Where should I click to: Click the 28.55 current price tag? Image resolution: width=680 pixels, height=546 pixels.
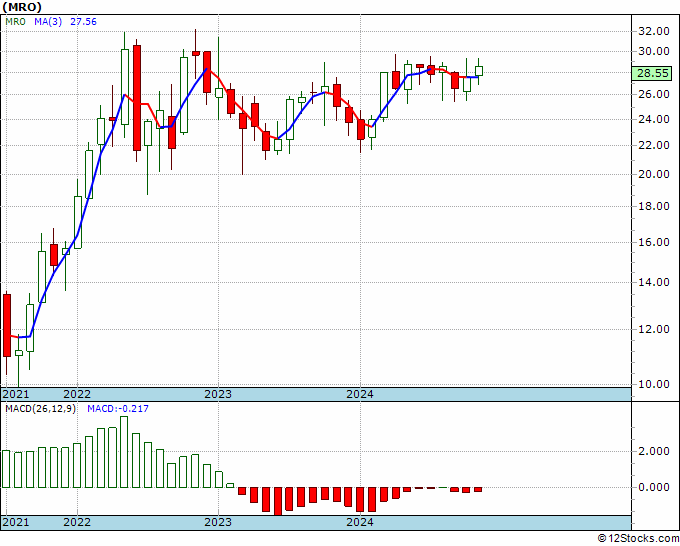(652, 73)
